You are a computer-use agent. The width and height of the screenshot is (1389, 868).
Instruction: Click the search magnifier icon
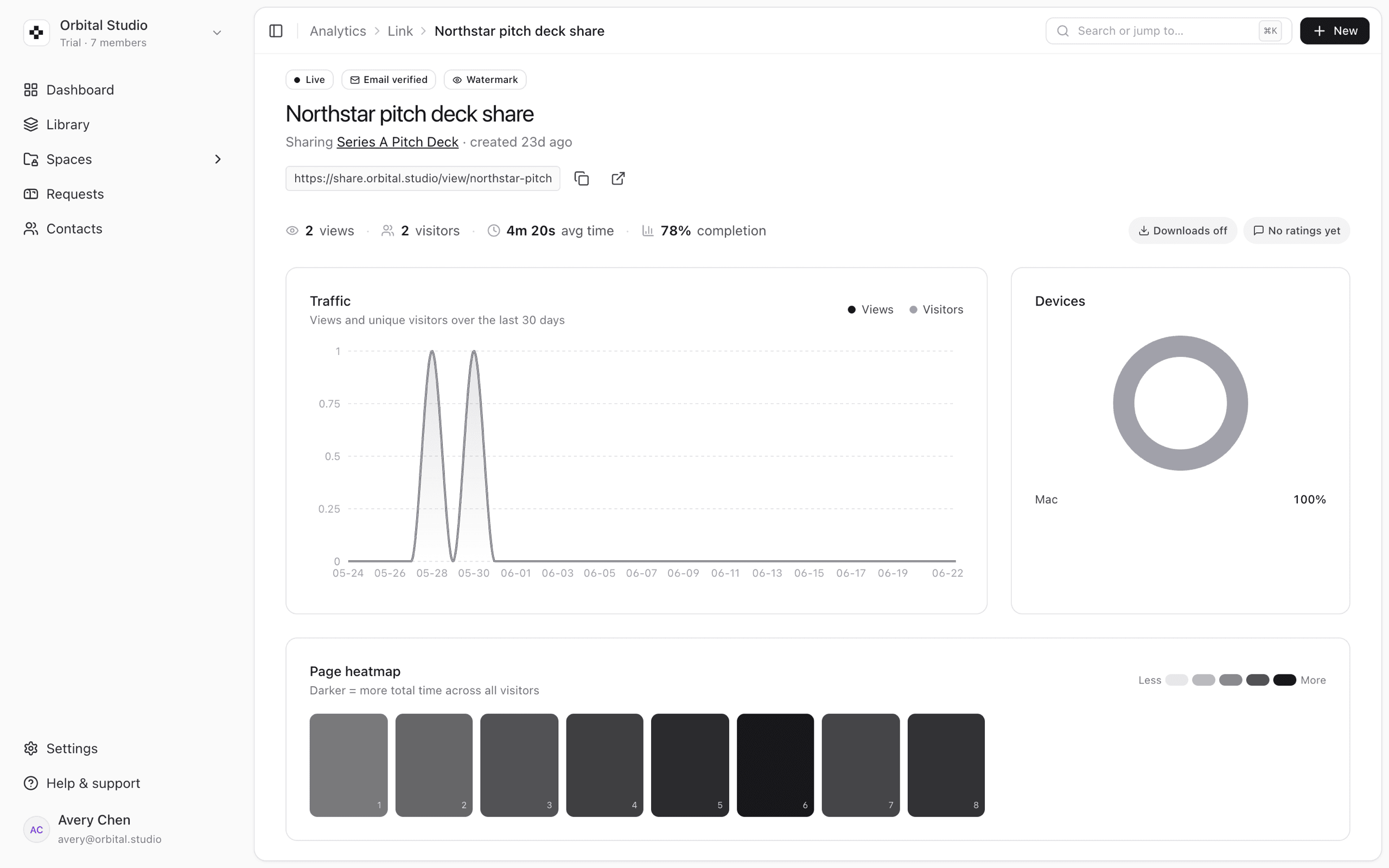pyautogui.click(x=1063, y=31)
